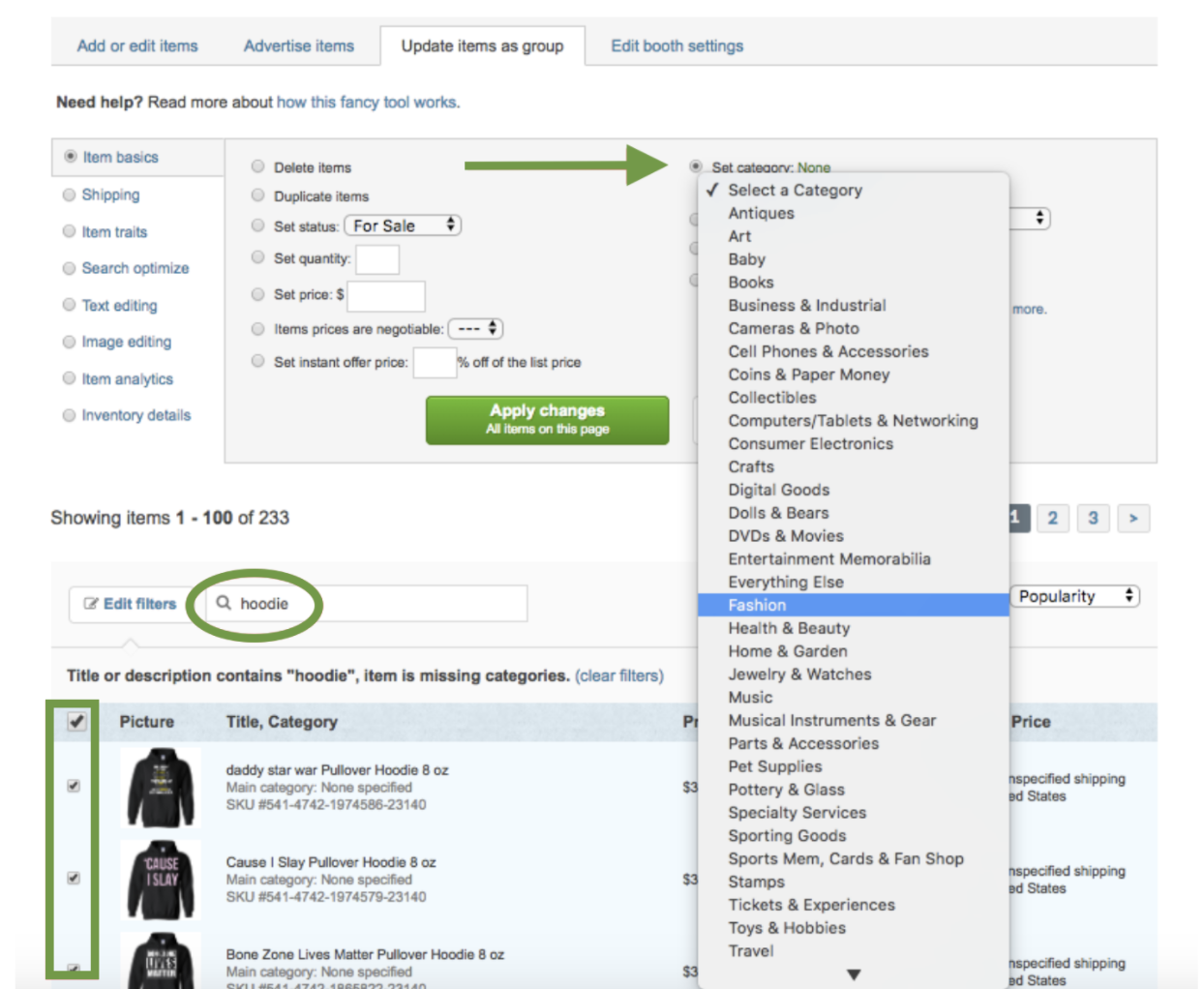Open the Popularity sort dropdown
1204x989 pixels.
[1074, 596]
